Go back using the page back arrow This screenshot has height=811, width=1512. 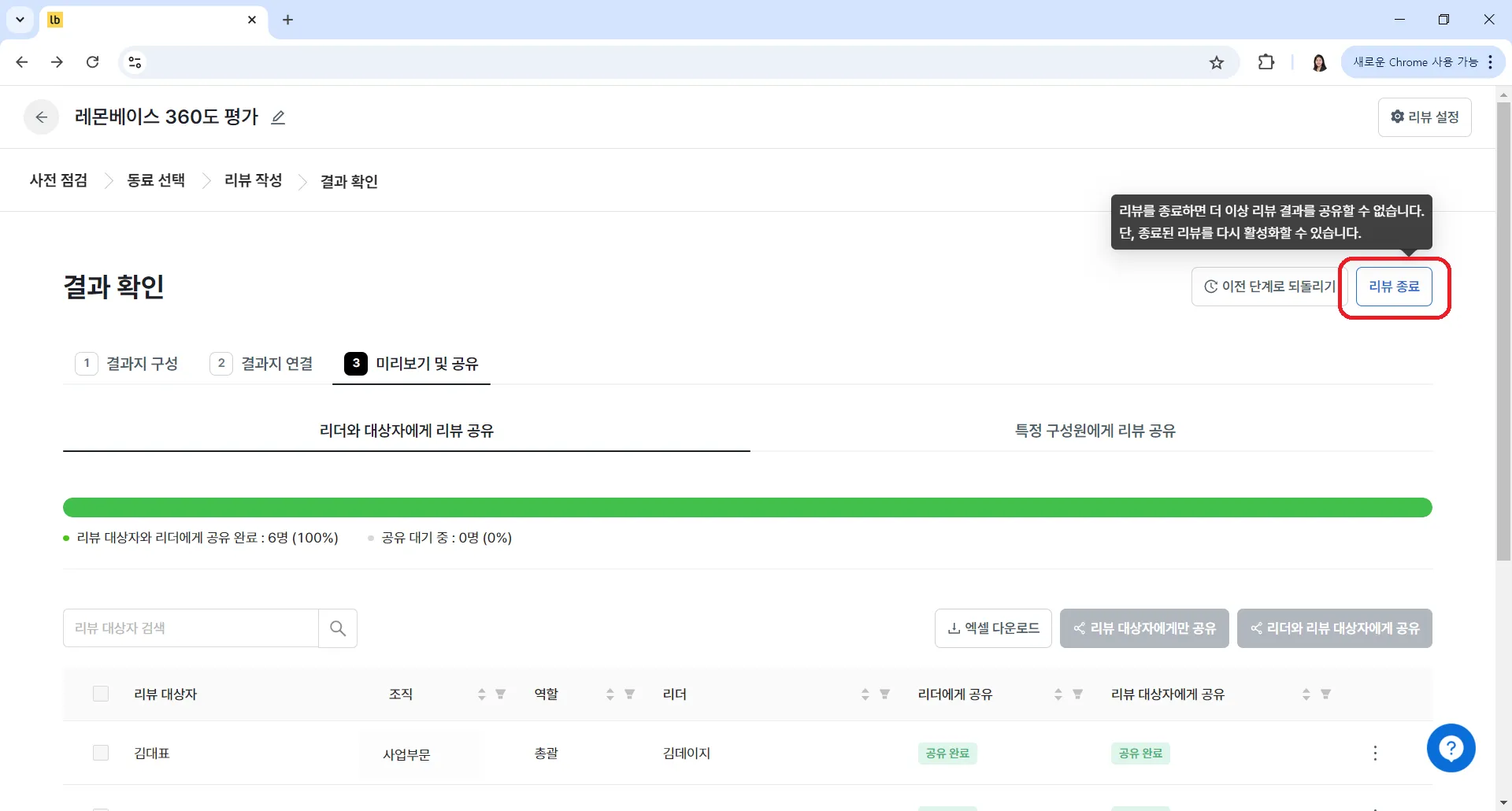(x=41, y=117)
